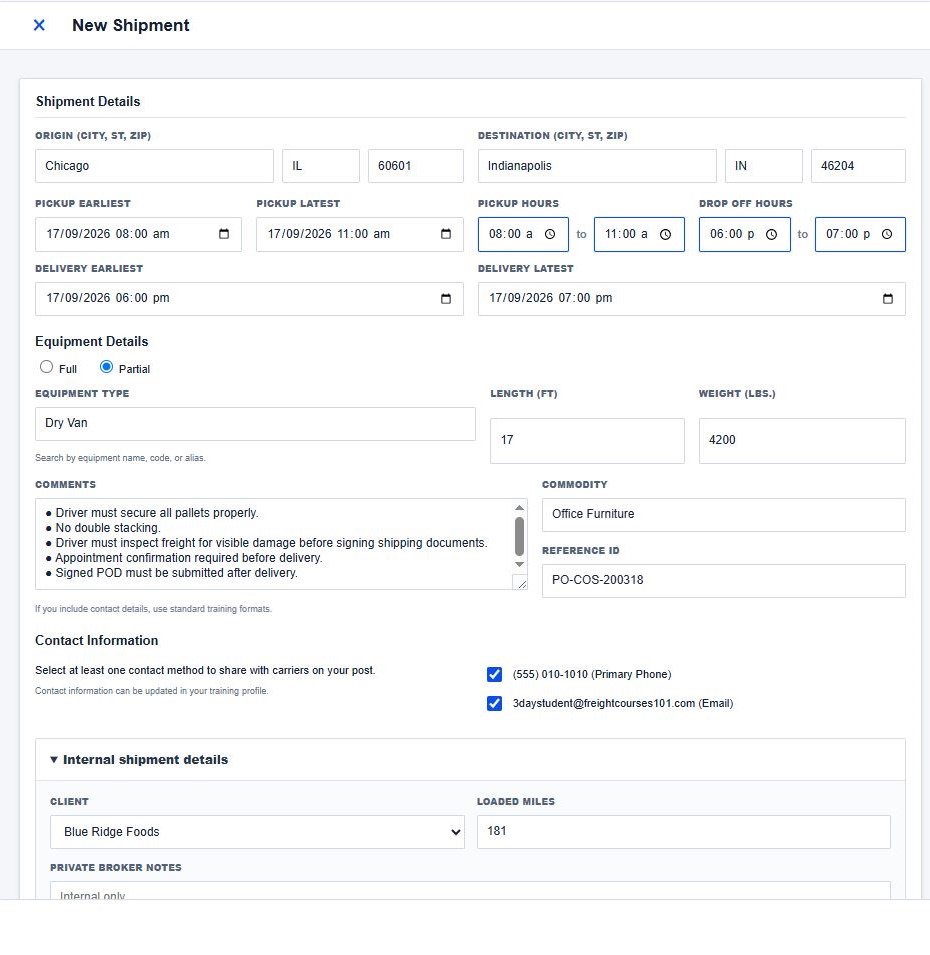The height and width of the screenshot is (955, 930).
Task: Click the Pickup Earliest date text
Action: click(x=108, y=234)
